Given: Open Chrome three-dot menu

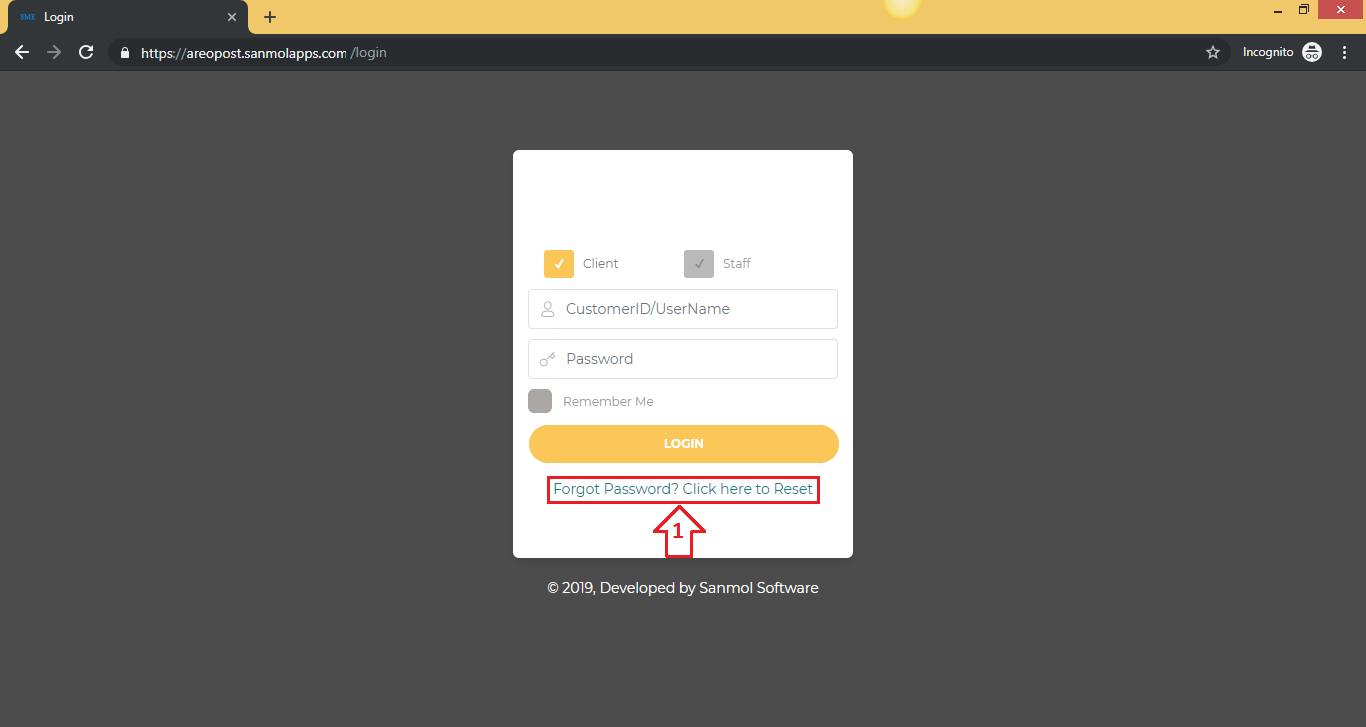Looking at the screenshot, I should click(x=1345, y=52).
